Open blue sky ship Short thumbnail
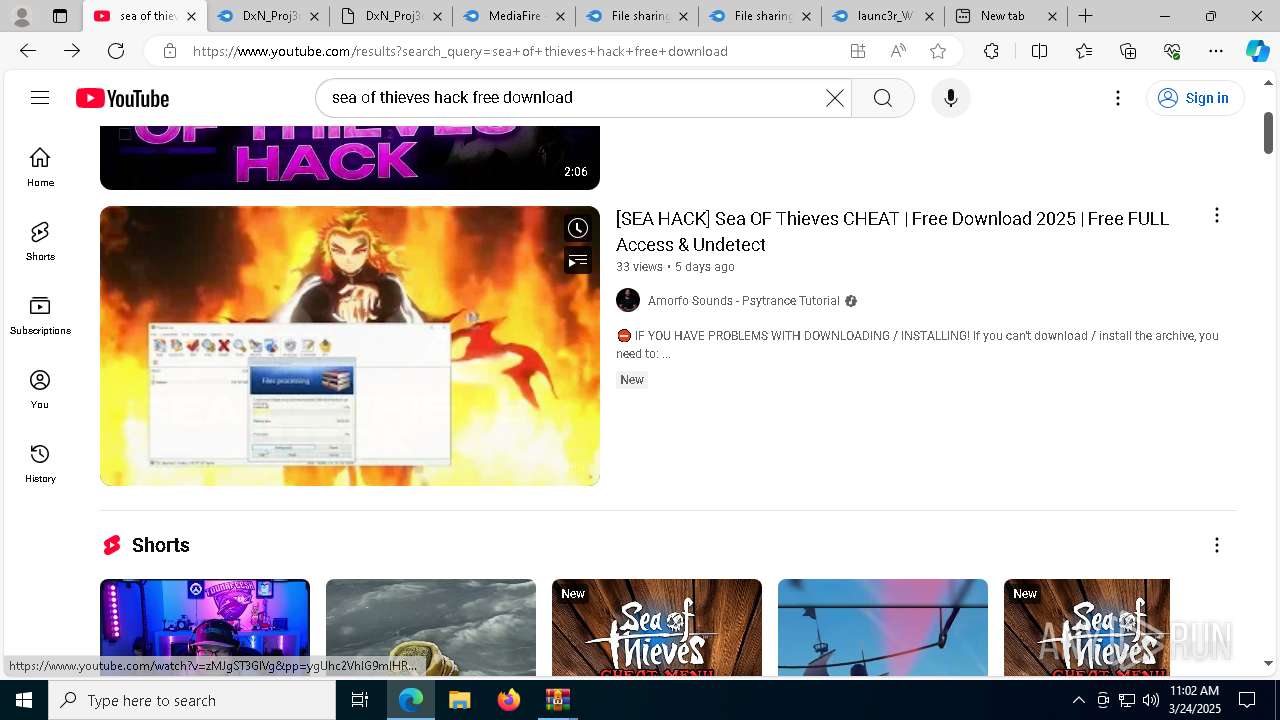This screenshot has width=1280, height=720. [883, 627]
